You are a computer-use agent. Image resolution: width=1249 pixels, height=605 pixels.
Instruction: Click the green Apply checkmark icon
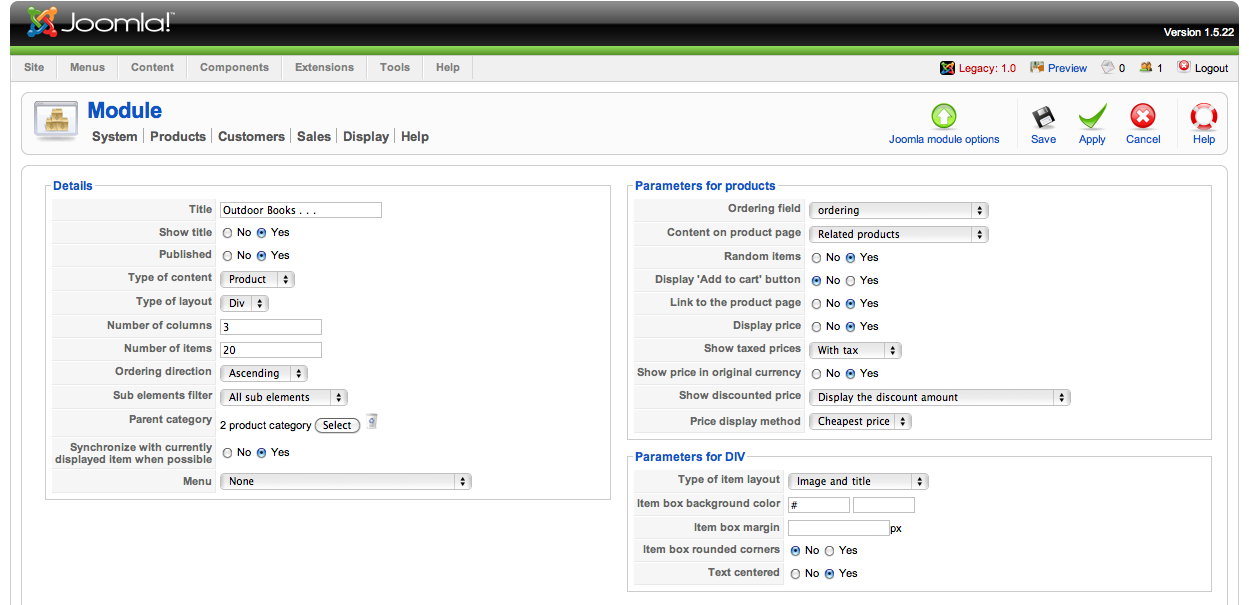click(1092, 118)
